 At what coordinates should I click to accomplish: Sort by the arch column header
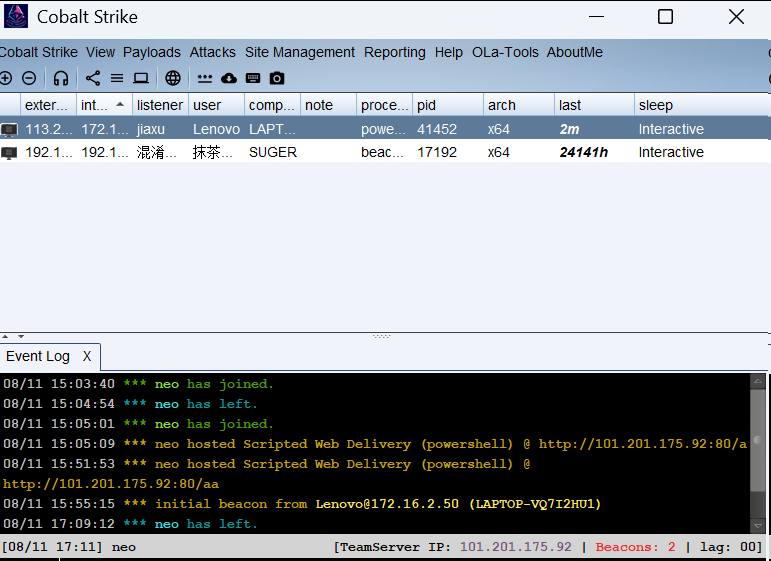pyautogui.click(x=519, y=105)
